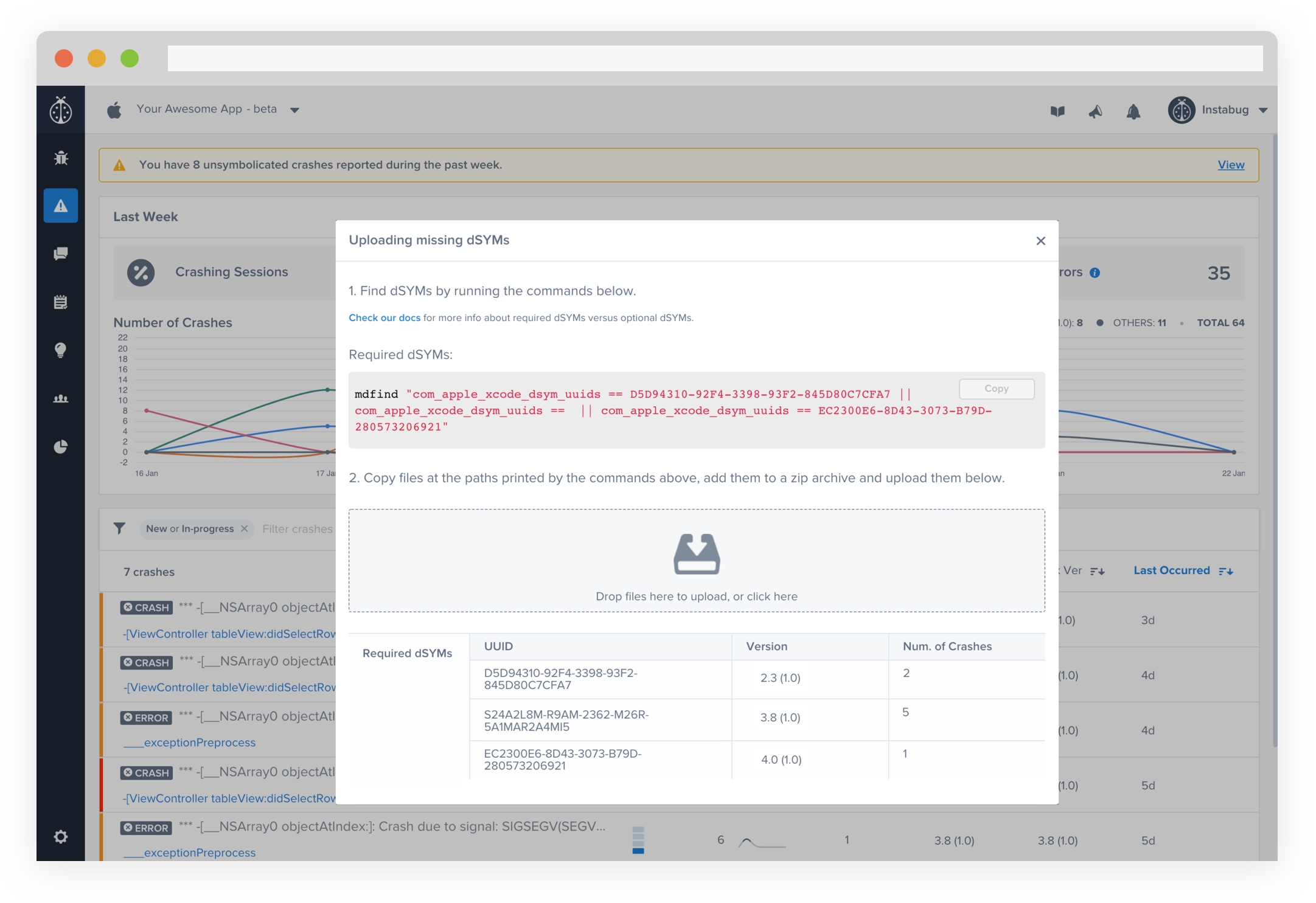Open the chats sidebar icon
Image resolution: width=1316 pixels, height=903 pixels.
point(61,254)
